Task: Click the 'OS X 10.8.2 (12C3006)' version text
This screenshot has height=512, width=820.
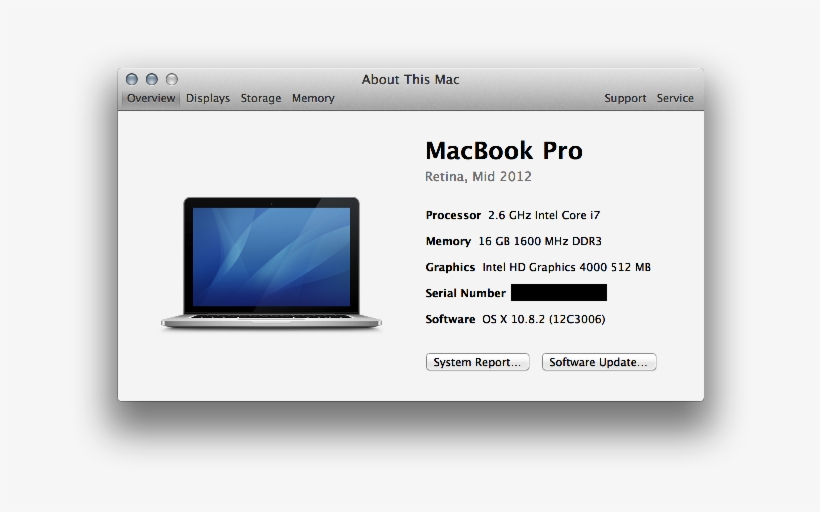Action: click(543, 319)
